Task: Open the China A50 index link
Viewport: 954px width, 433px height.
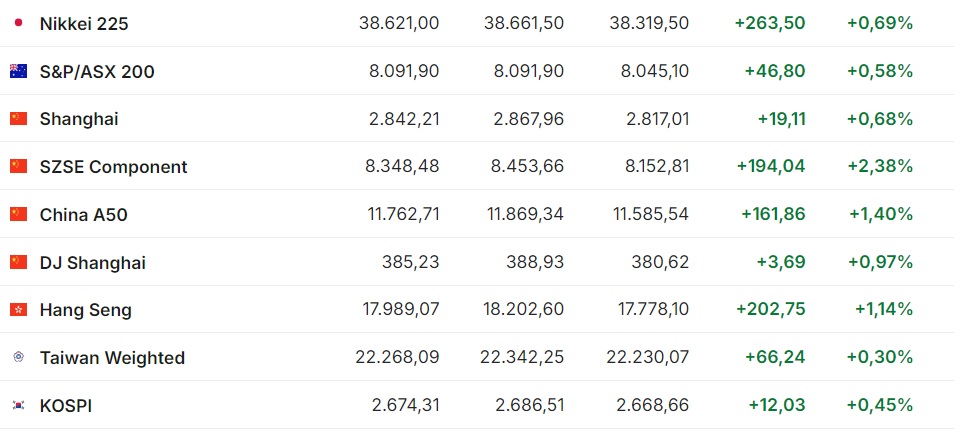Action: click(83, 215)
